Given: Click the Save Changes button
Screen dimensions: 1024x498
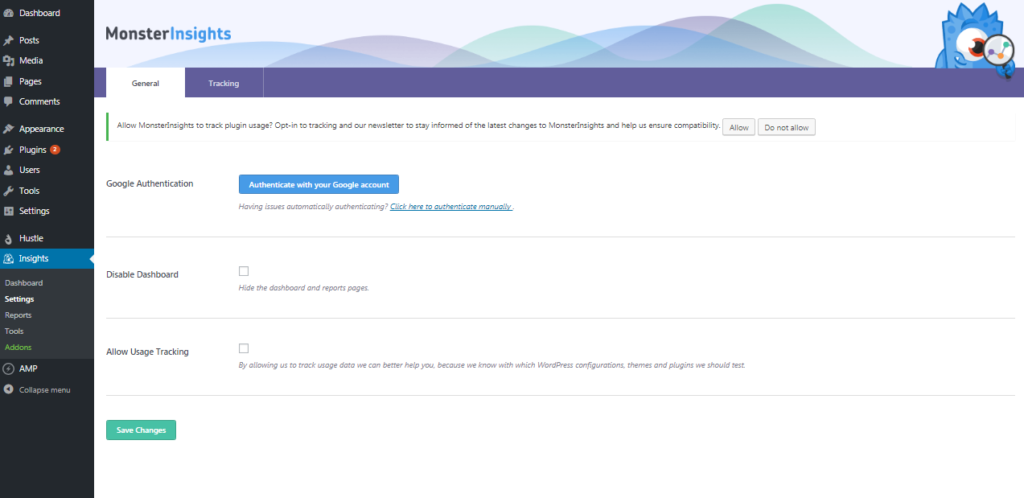Looking at the screenshot, I should click(141, 430).
